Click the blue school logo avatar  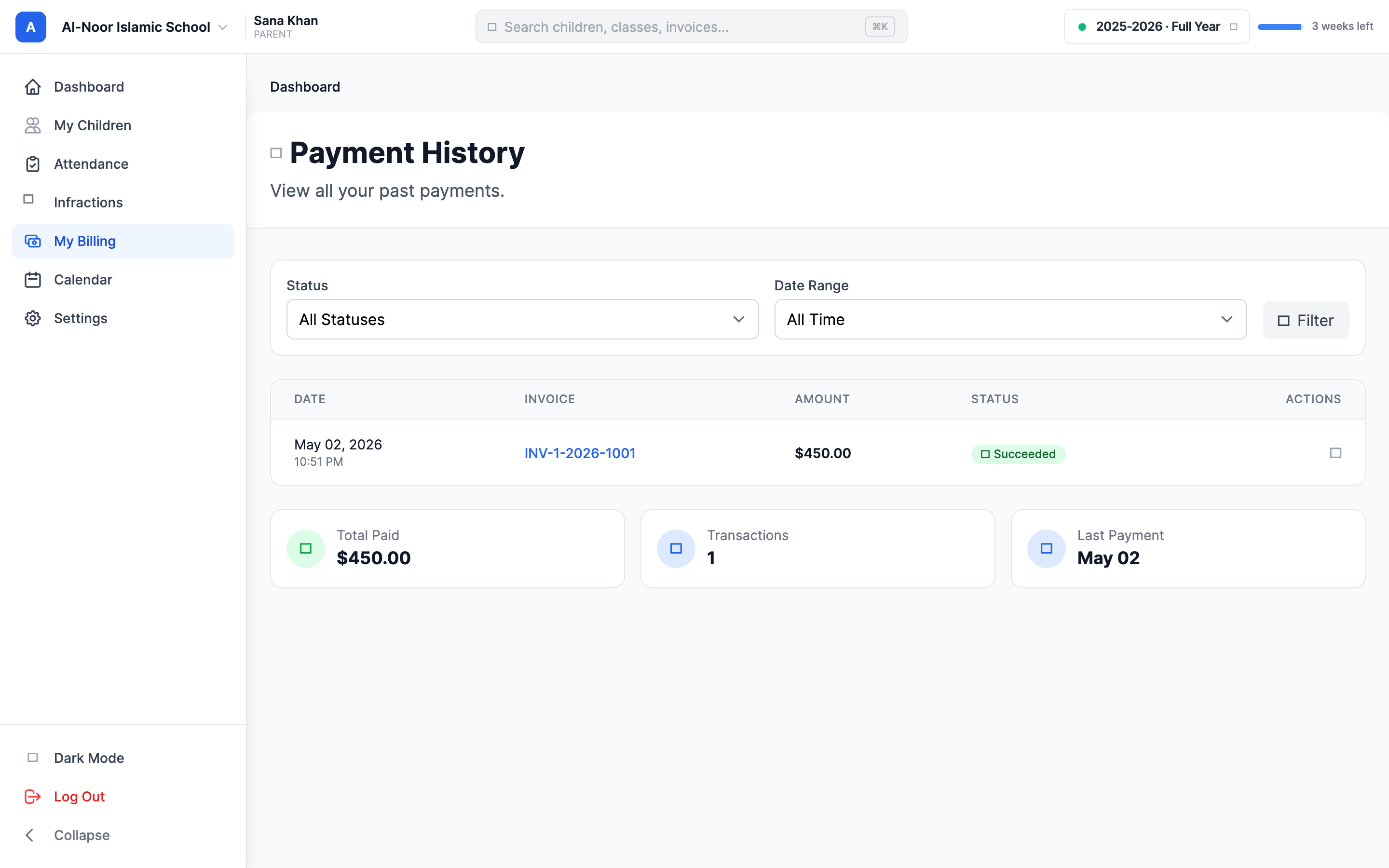[30, 27]
